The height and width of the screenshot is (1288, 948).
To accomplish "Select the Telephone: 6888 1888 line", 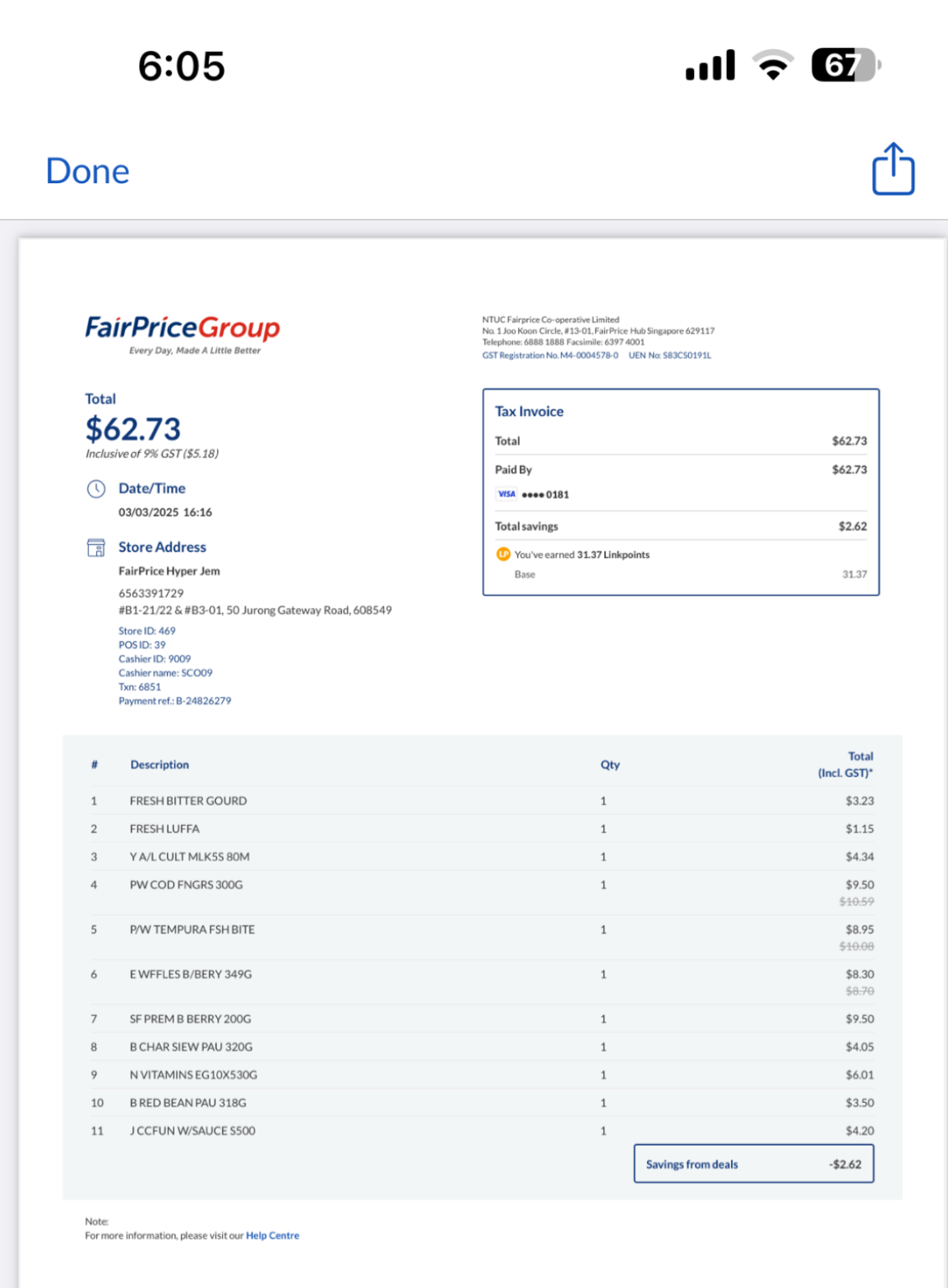I will pyautogui.click(x=563, y=342).
